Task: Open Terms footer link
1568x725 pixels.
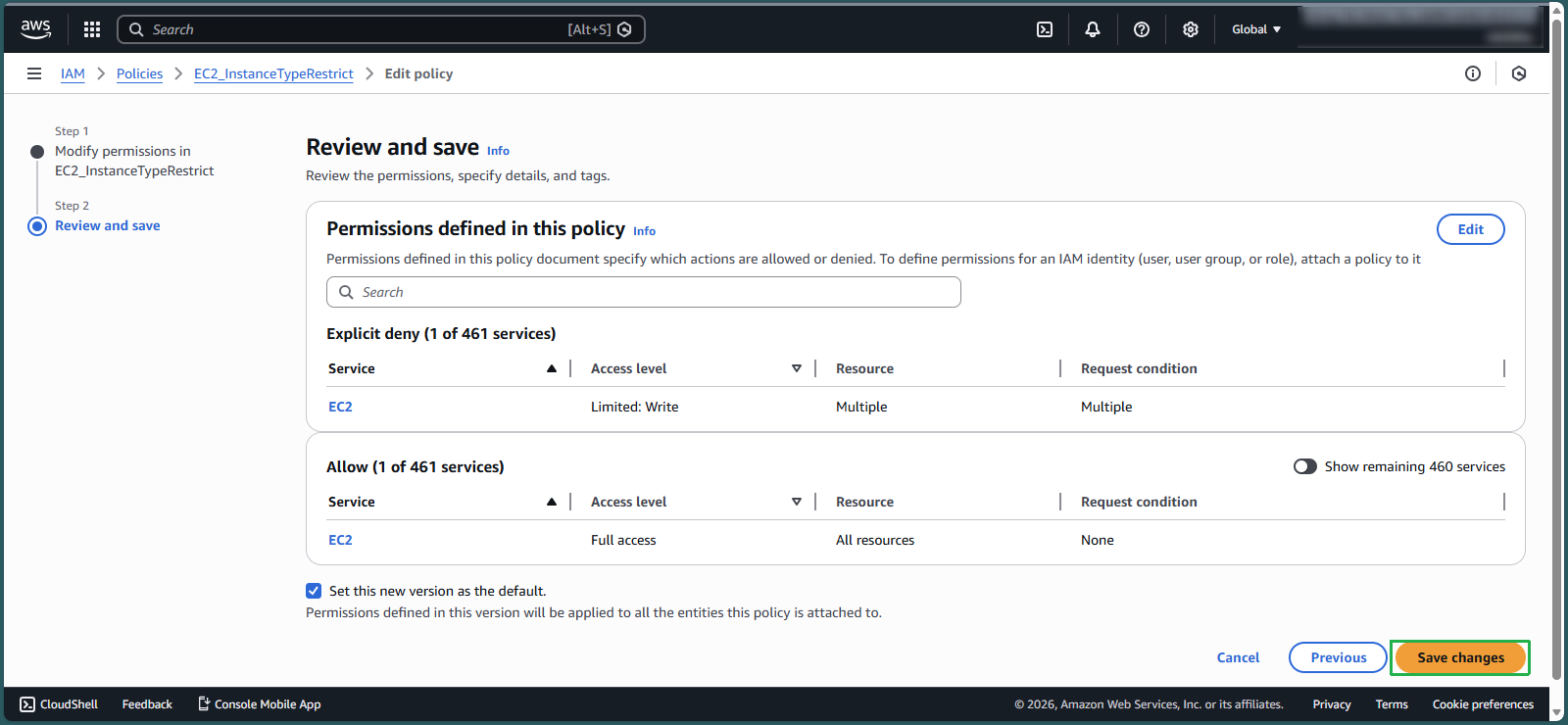Action: pyautogui.click(x=1392, y=704)
